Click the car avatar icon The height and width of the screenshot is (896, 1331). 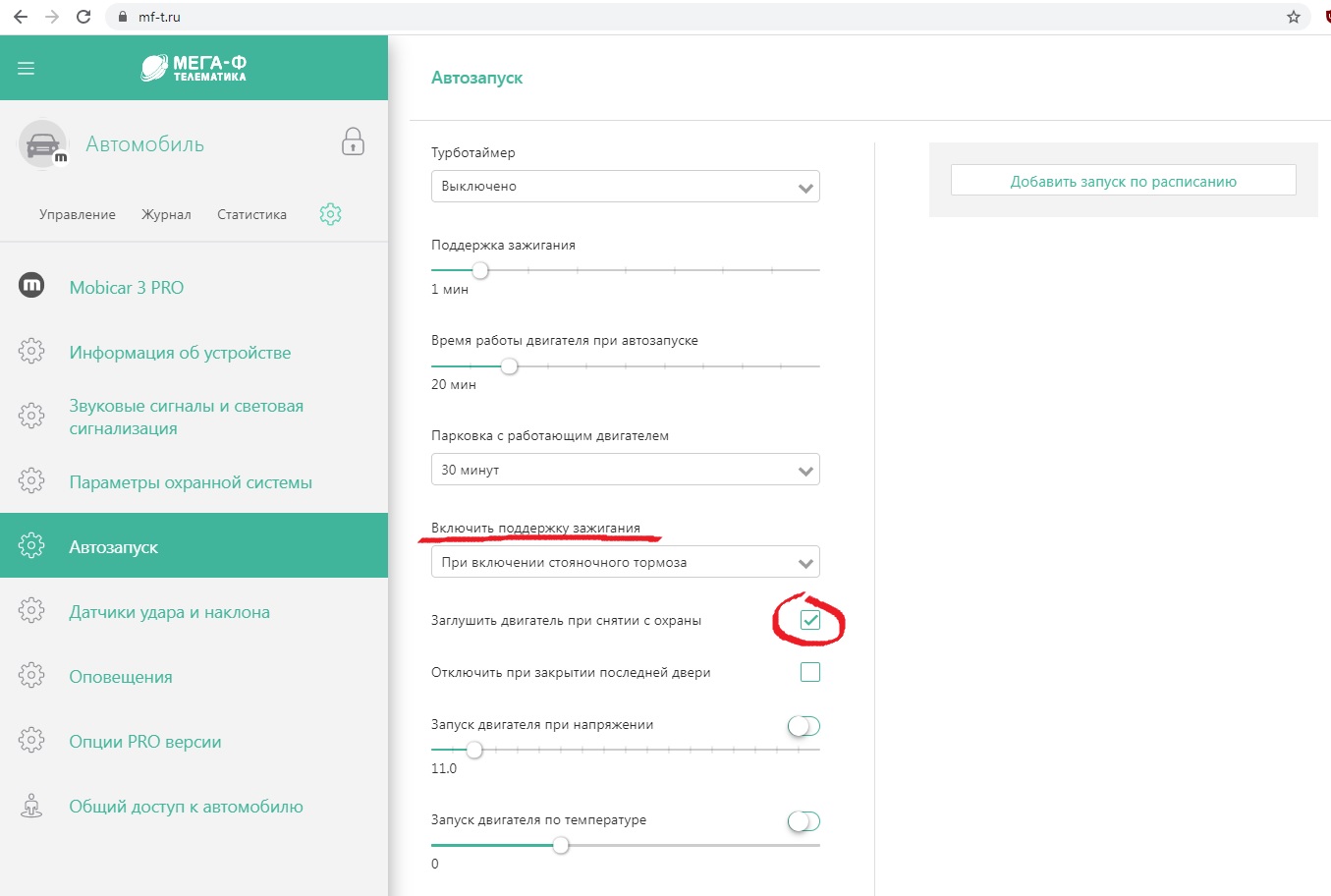(x=42, y=144)
